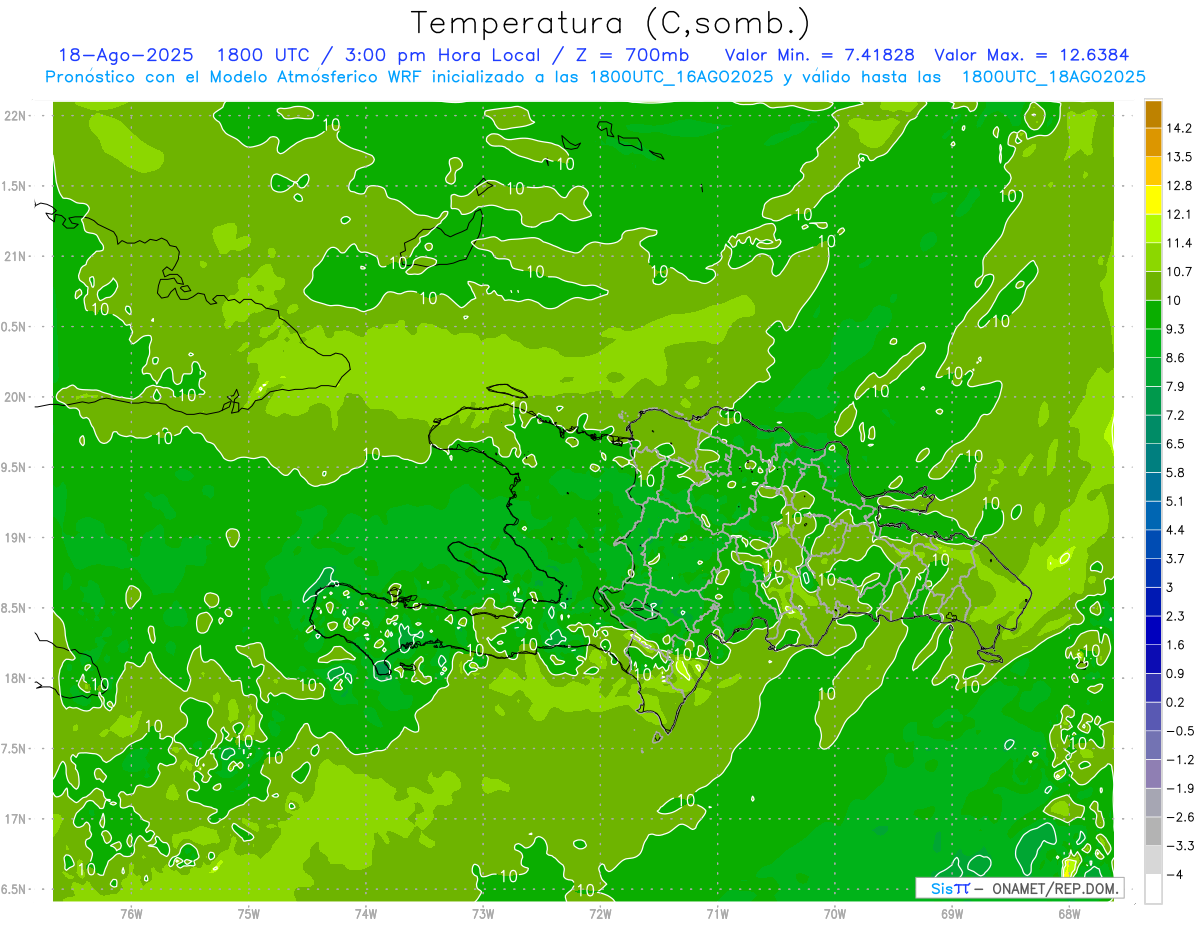This screenshot has width=1200, height=927.
Task: Click the '76W' longitude label
Action: click(x=131, y=913)
